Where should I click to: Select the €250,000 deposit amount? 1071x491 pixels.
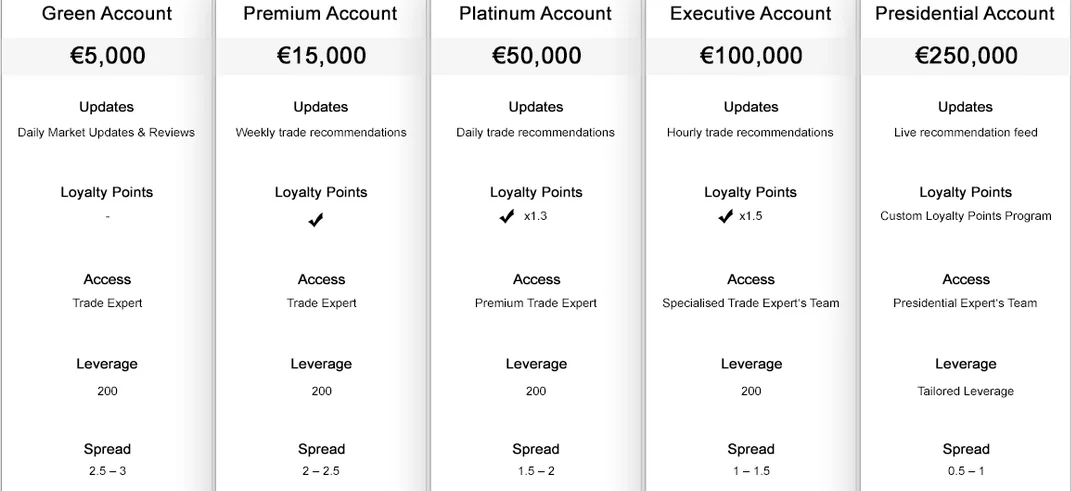tap(966, 56)
